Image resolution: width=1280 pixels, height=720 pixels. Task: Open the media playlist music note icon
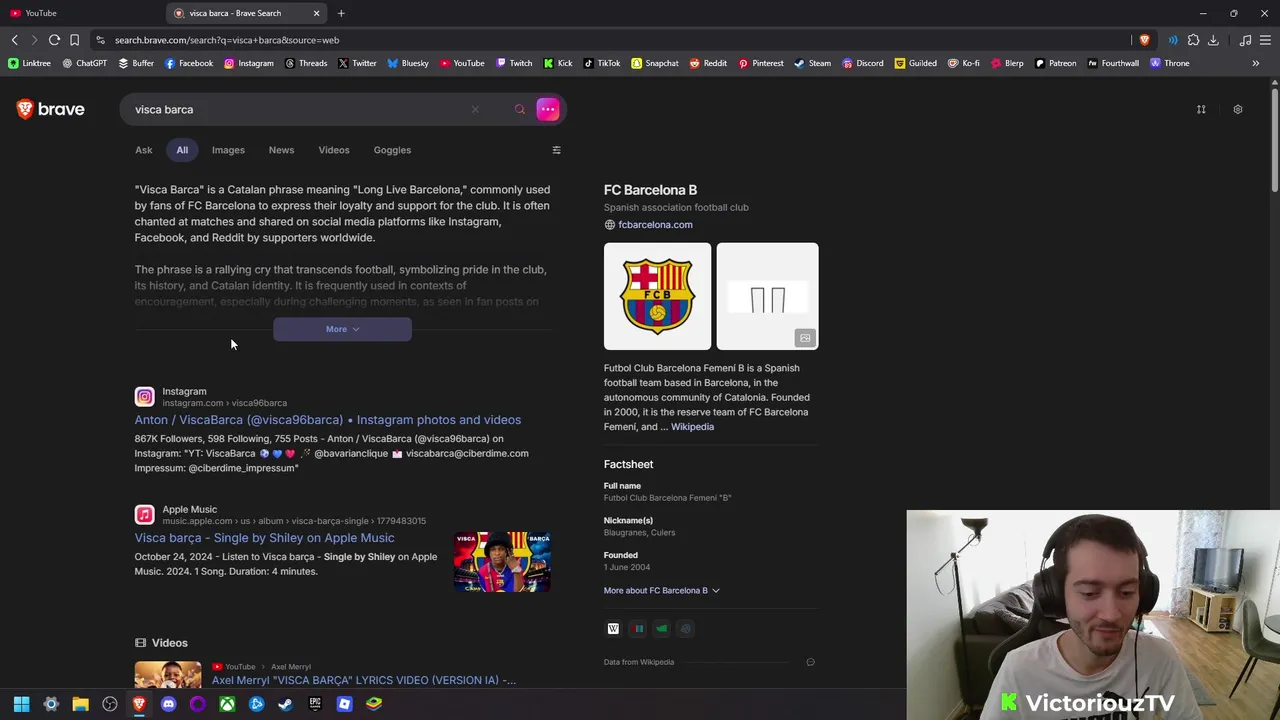[x=1245, y=40]
